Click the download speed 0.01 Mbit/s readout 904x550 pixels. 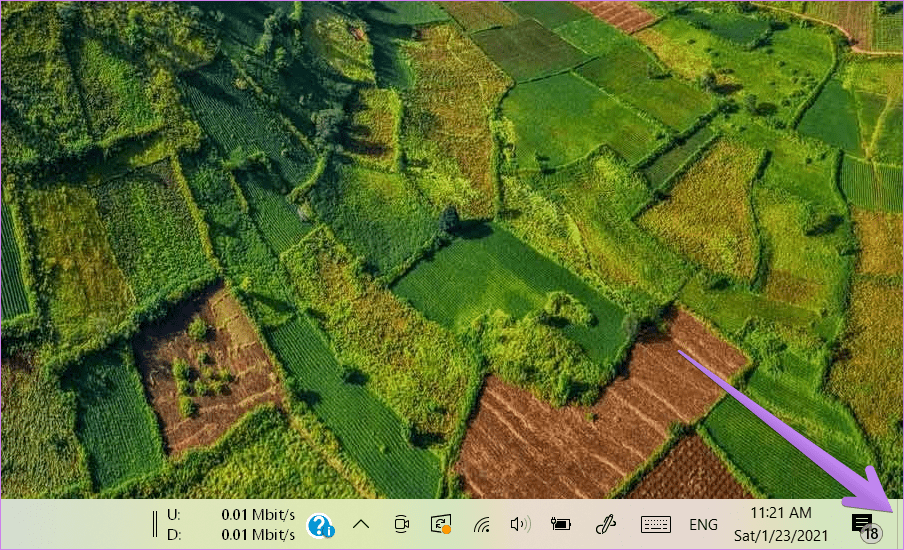(x=258, y=534)
